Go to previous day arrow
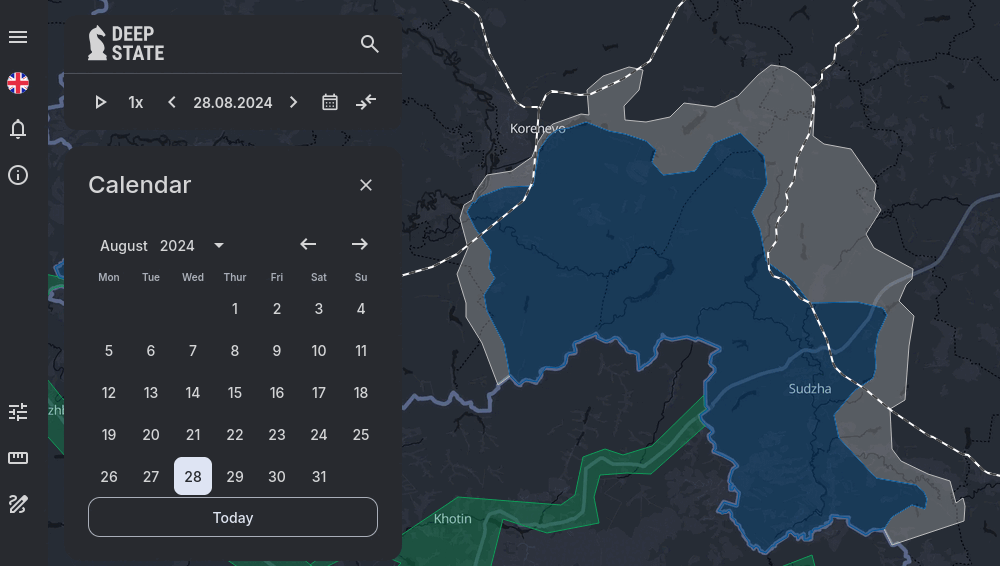The width and height of the screenshot is (1000, 566). pos(171,102)
